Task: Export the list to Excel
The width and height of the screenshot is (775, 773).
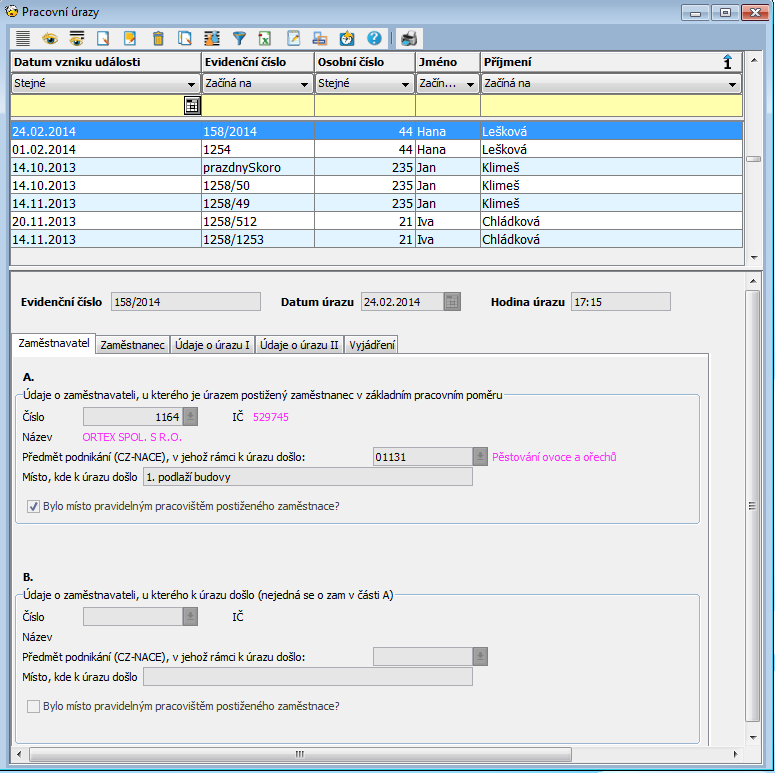Action: (x=266, y=39)
